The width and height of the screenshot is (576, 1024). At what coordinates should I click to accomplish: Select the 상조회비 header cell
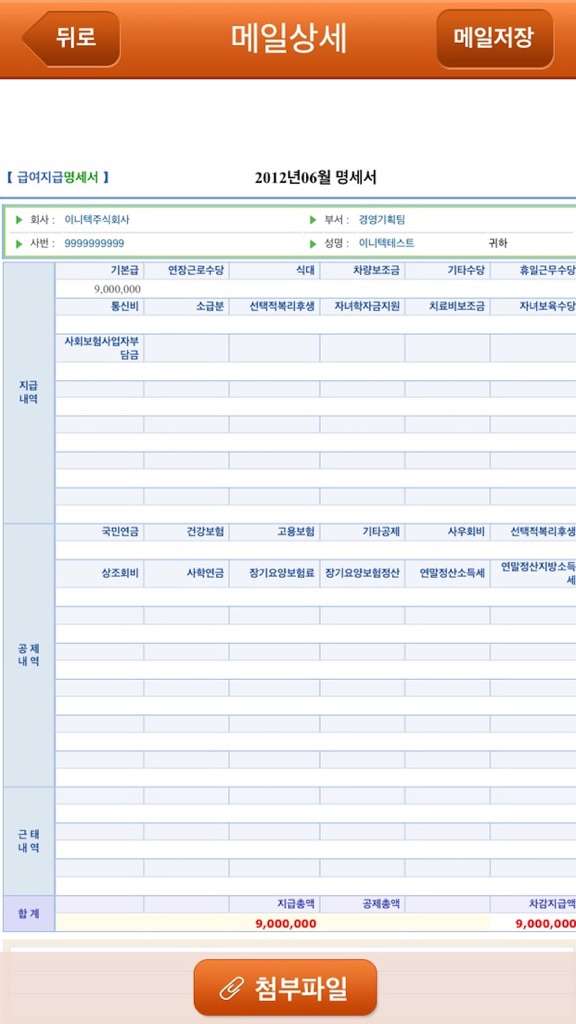[x=99, y=573]
